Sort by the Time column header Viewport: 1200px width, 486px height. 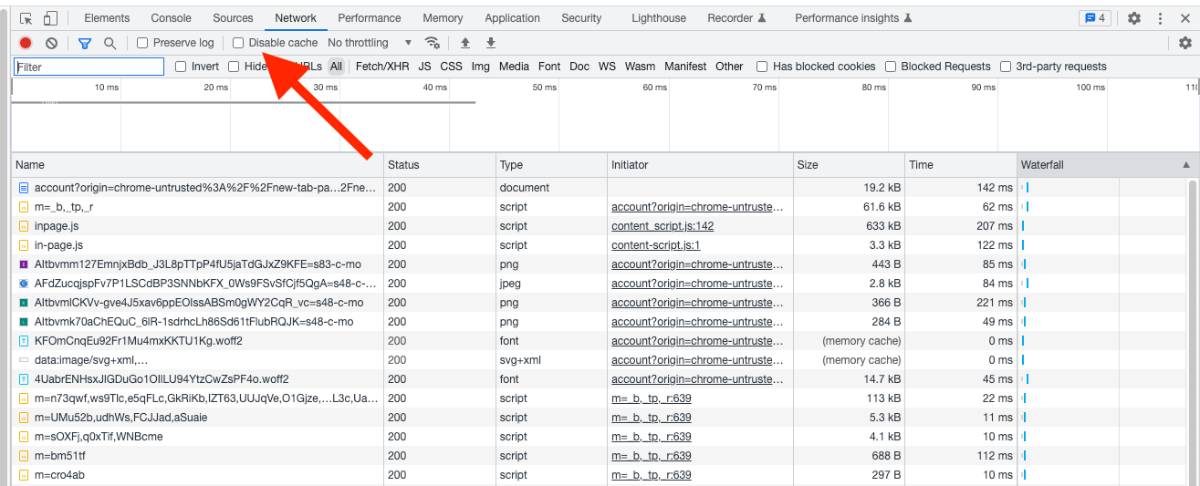960,164
